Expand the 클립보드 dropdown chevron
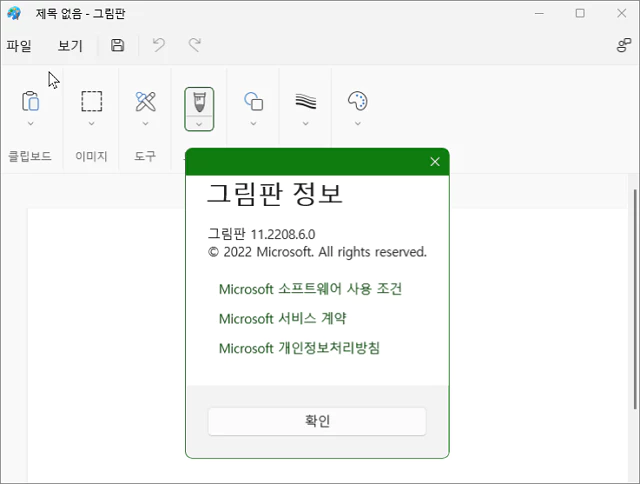Viewport: 640px width, 484px height. [31, 123]
